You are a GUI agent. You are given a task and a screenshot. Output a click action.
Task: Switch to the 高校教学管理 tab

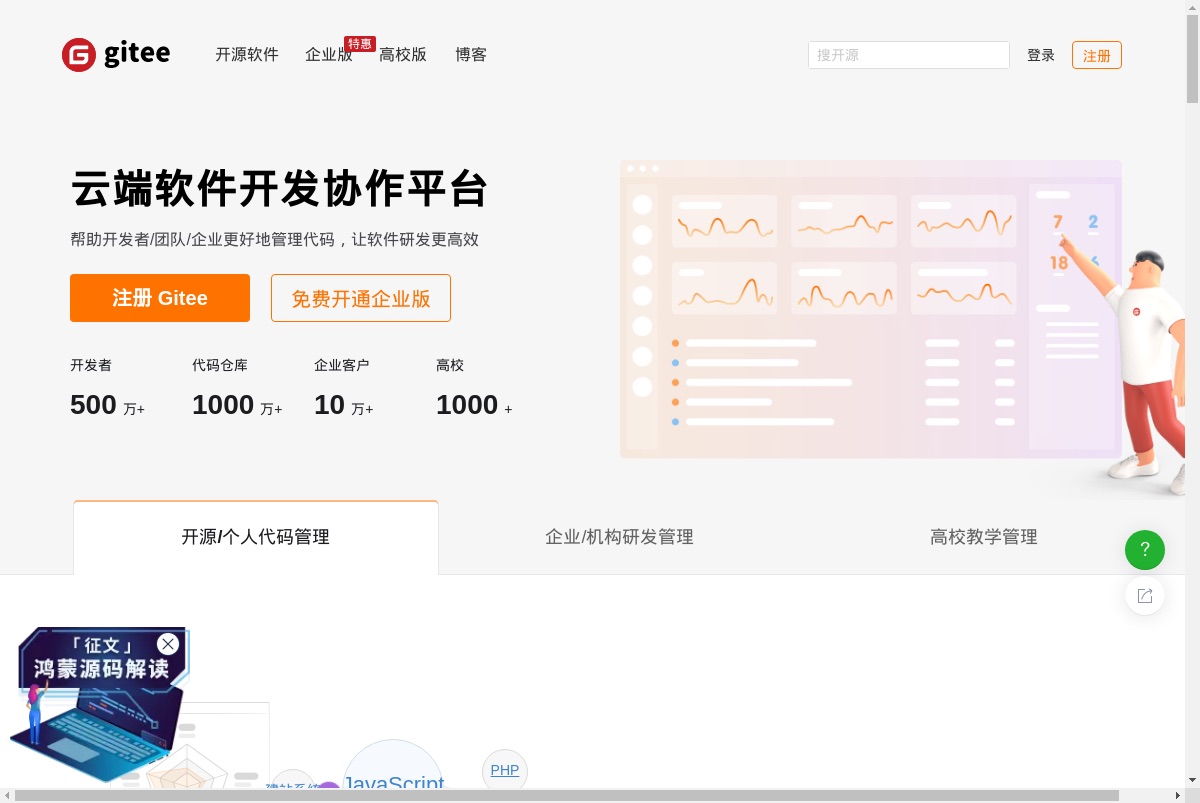(984, 537)
